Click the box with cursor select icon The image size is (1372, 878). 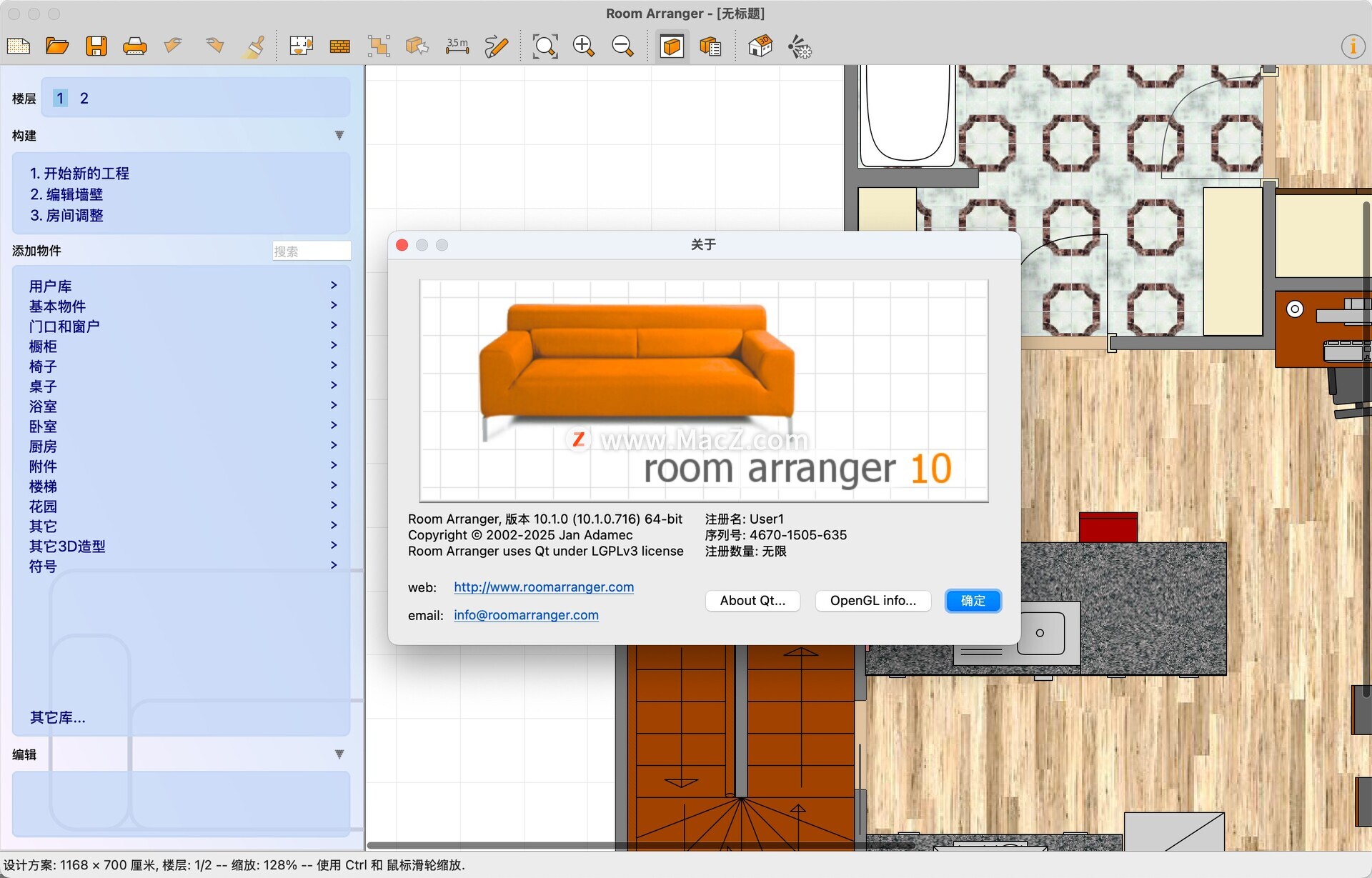(x=417, y=46)
